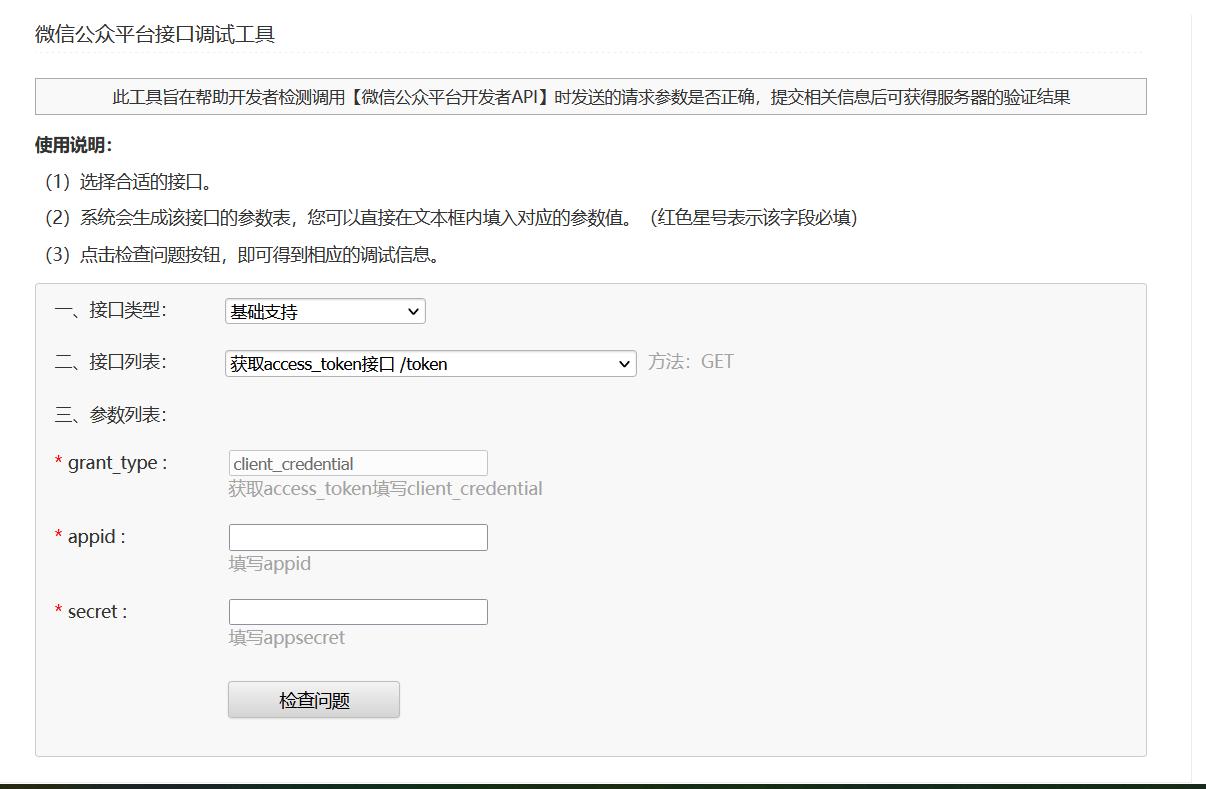Open the 接口类型 dropdown showing 基础支持
Viewport: 1206px width, 789px height.
(324, 311)
